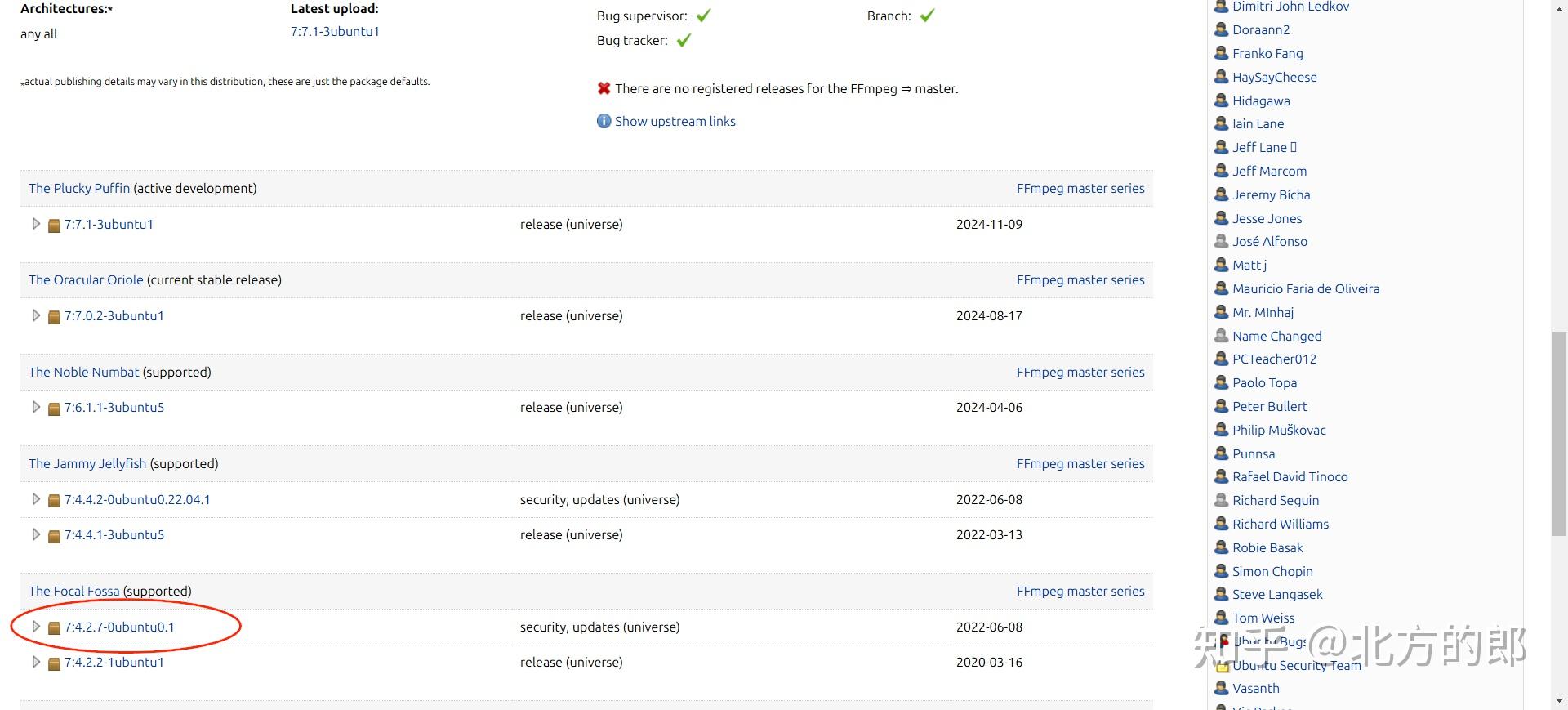The height and width of the screenshot is (710, 1568).
Task: Click the package icon beside 7:7.1-3ubuntu1
Action: [54, 225]
